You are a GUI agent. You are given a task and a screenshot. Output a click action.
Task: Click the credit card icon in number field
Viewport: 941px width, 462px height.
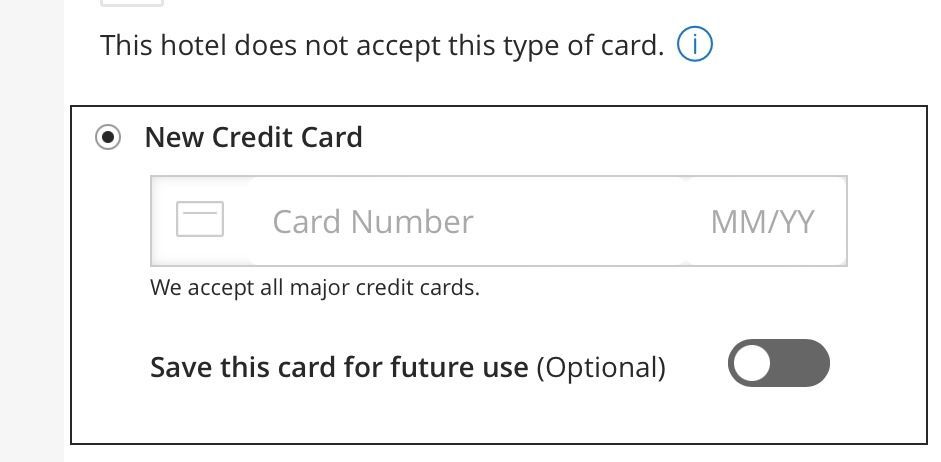coord(200,219)
